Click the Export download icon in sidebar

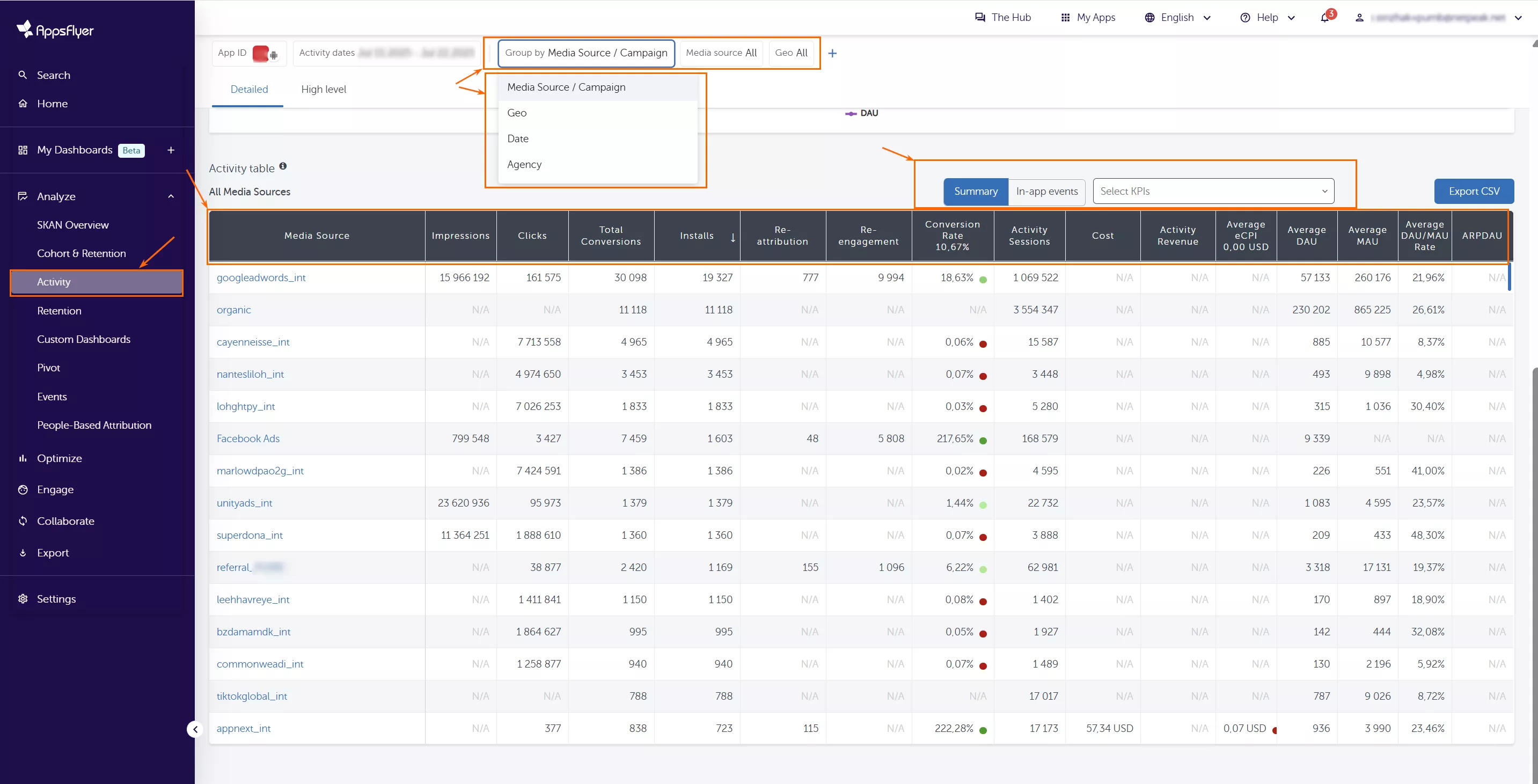(23, 552)
